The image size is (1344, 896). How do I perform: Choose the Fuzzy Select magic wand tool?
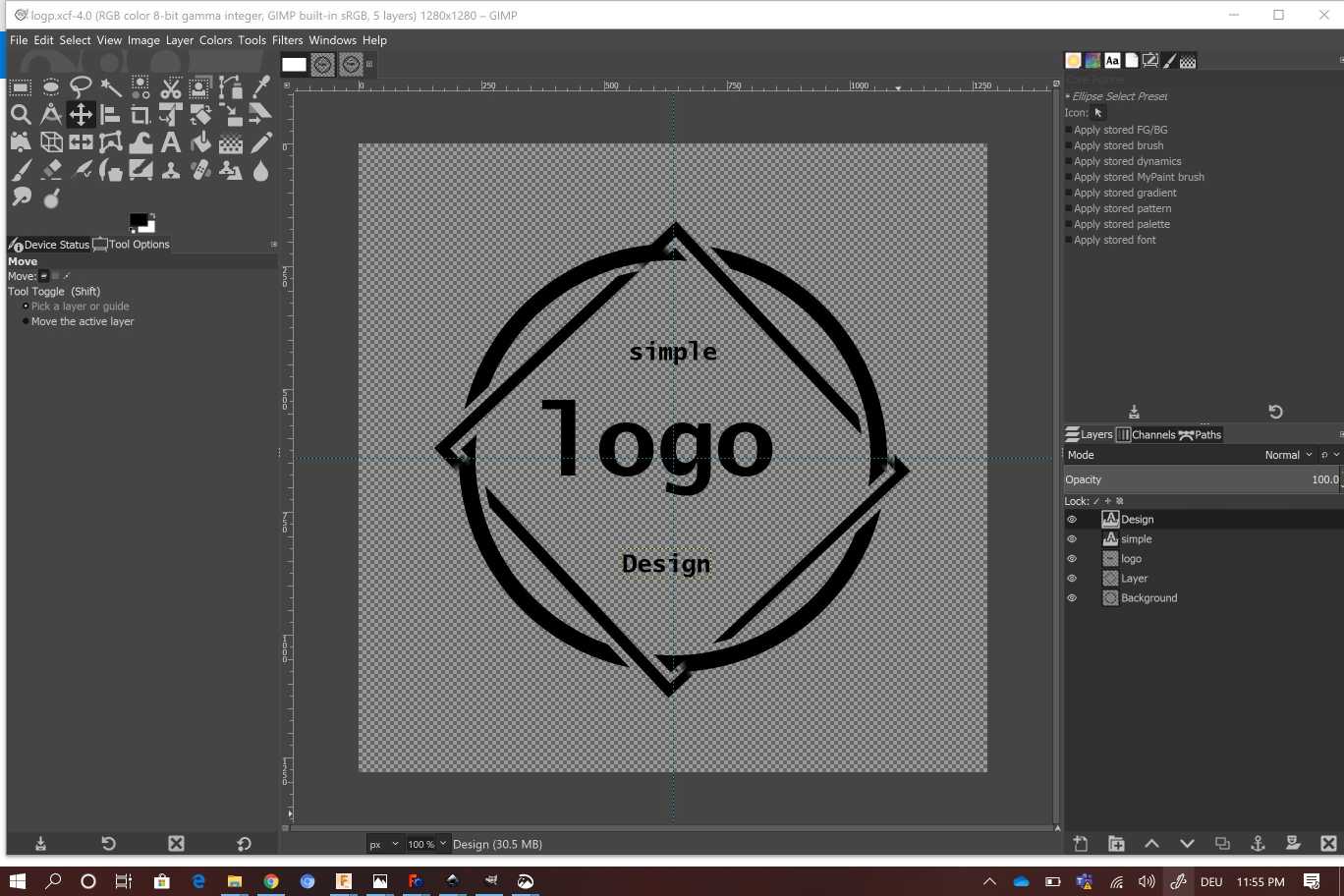[111, 87]
